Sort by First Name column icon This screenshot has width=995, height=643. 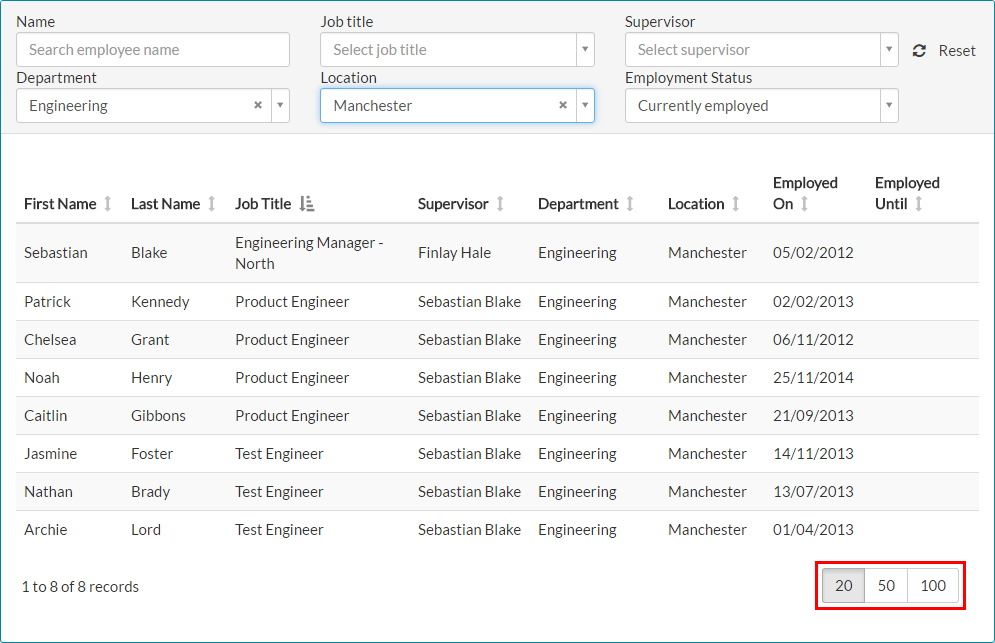pos(108,204)
